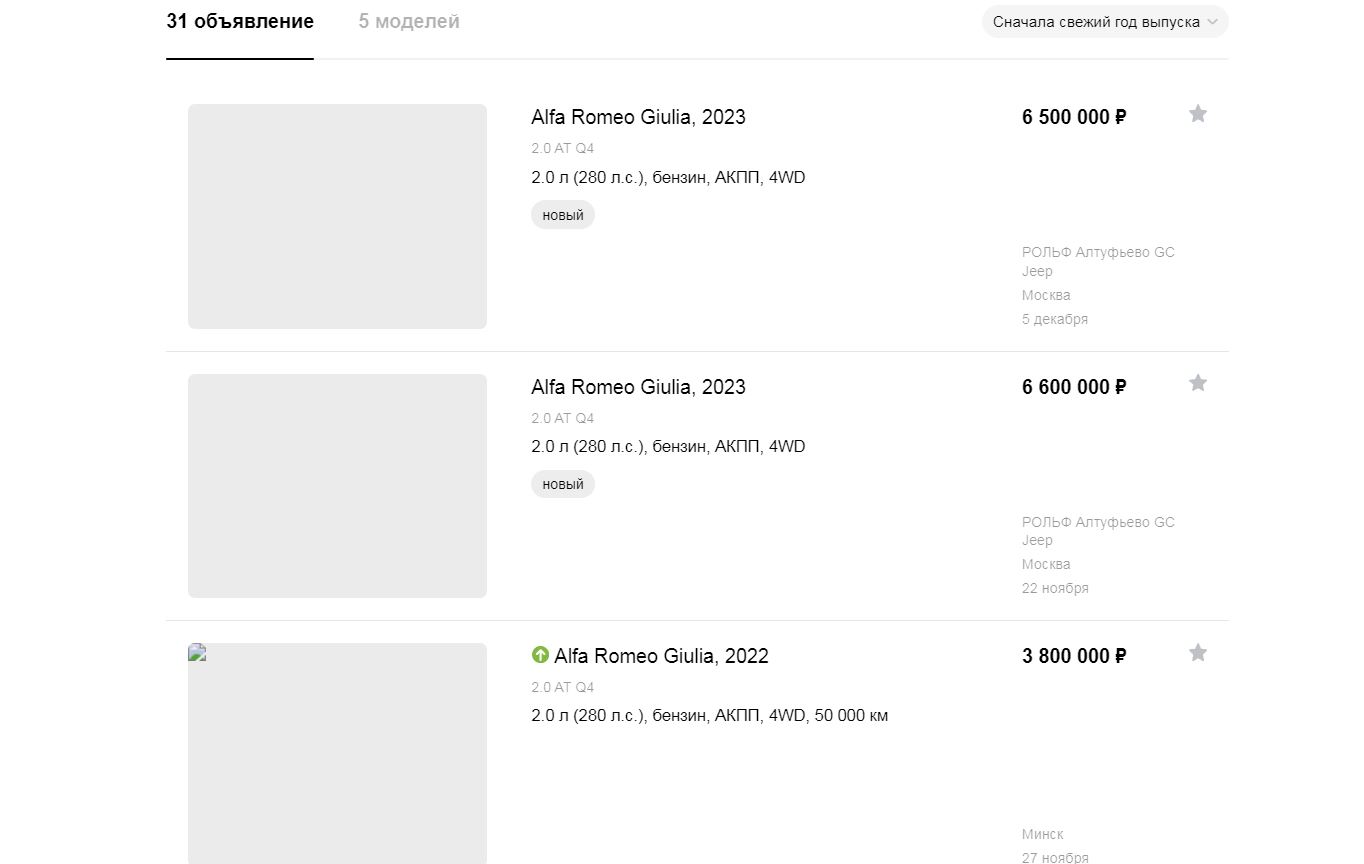Open sort dropdown 'Сначала свежий год выпуска'
Image resolution: width=1364 pixels, height=864 pixels.
point(1105,22)
